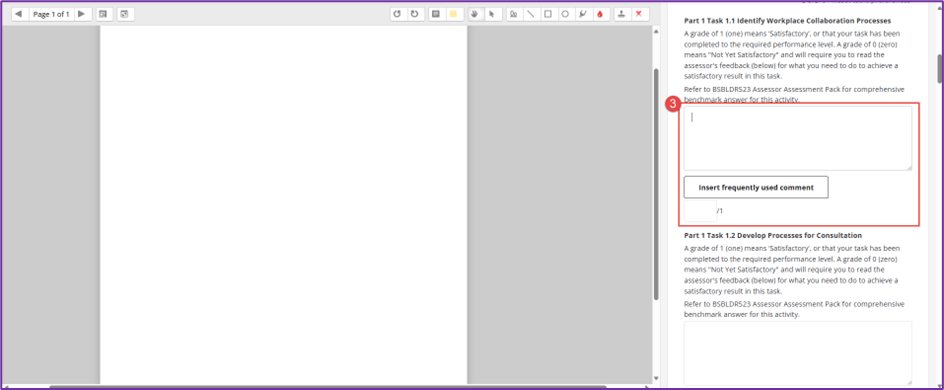
Task: Open the red annotation colour picker
Action: point(600,14)
